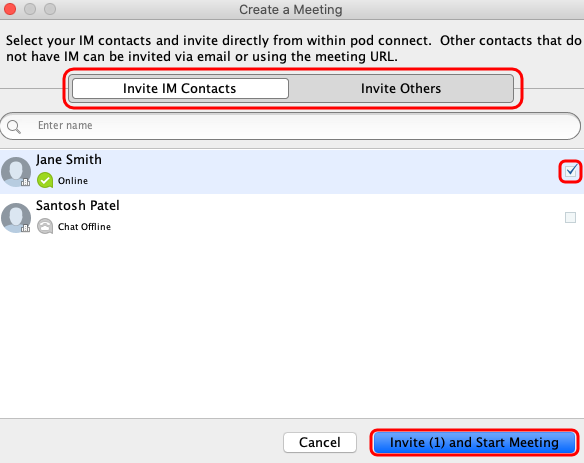Select the Santosh Patel contact name

pos(78,205)
